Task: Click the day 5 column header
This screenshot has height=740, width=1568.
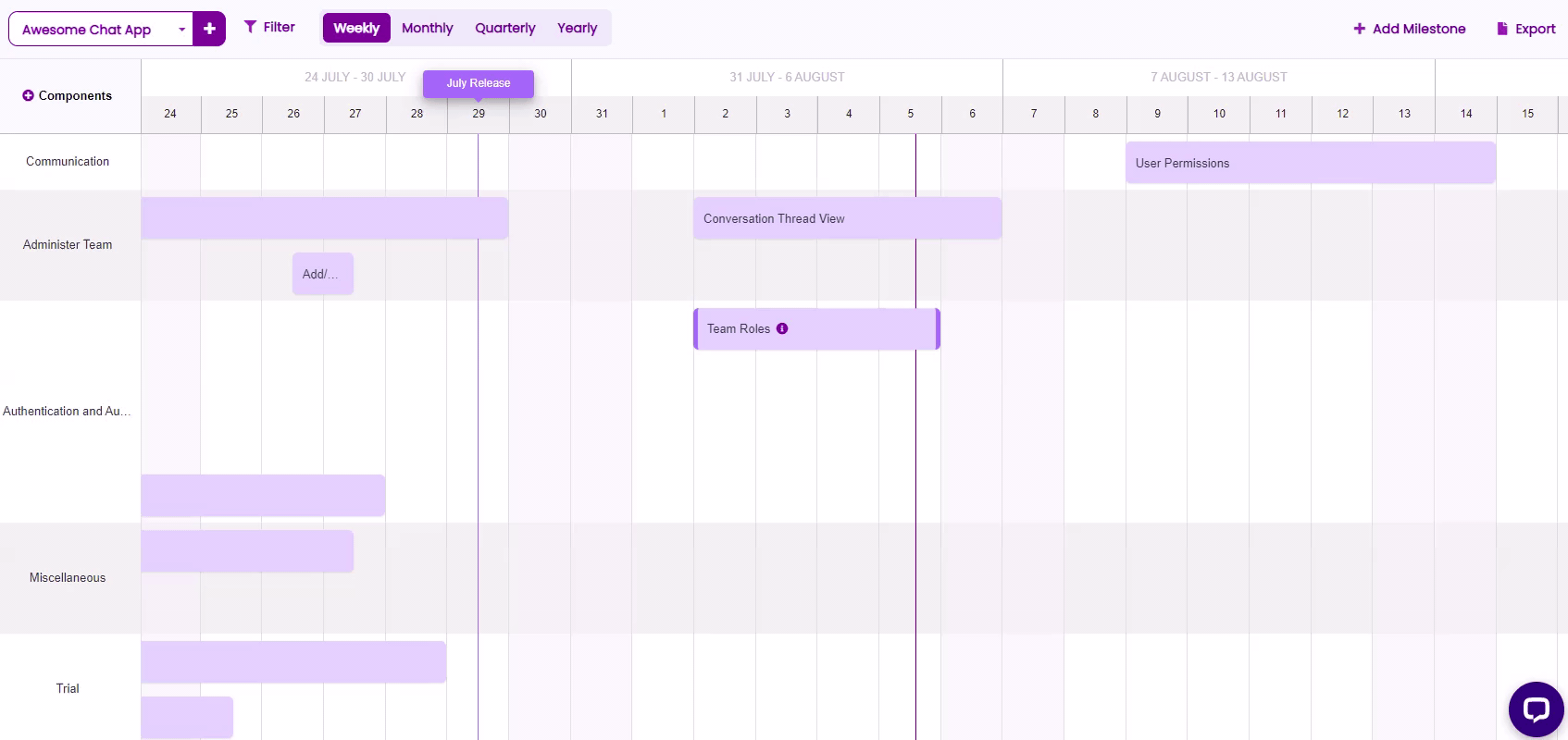Action: [911, 114]
